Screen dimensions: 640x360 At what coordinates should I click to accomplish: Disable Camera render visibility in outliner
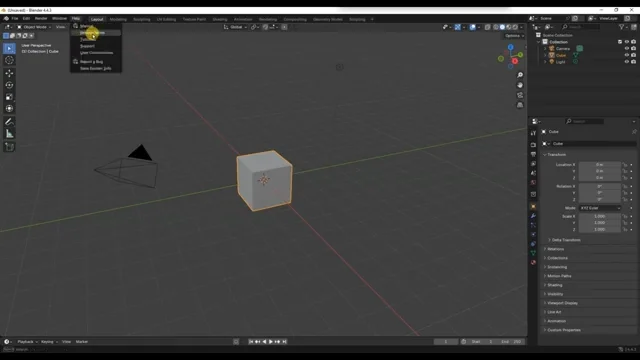point(633,49)
